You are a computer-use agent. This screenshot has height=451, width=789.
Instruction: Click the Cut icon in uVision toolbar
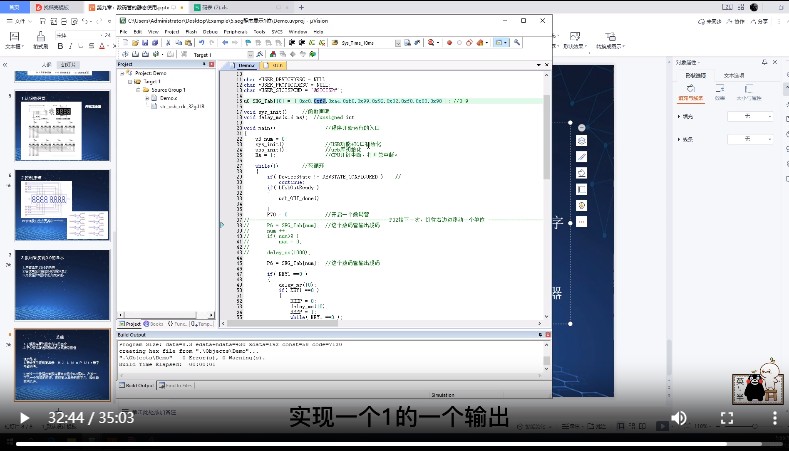point(168,43)
